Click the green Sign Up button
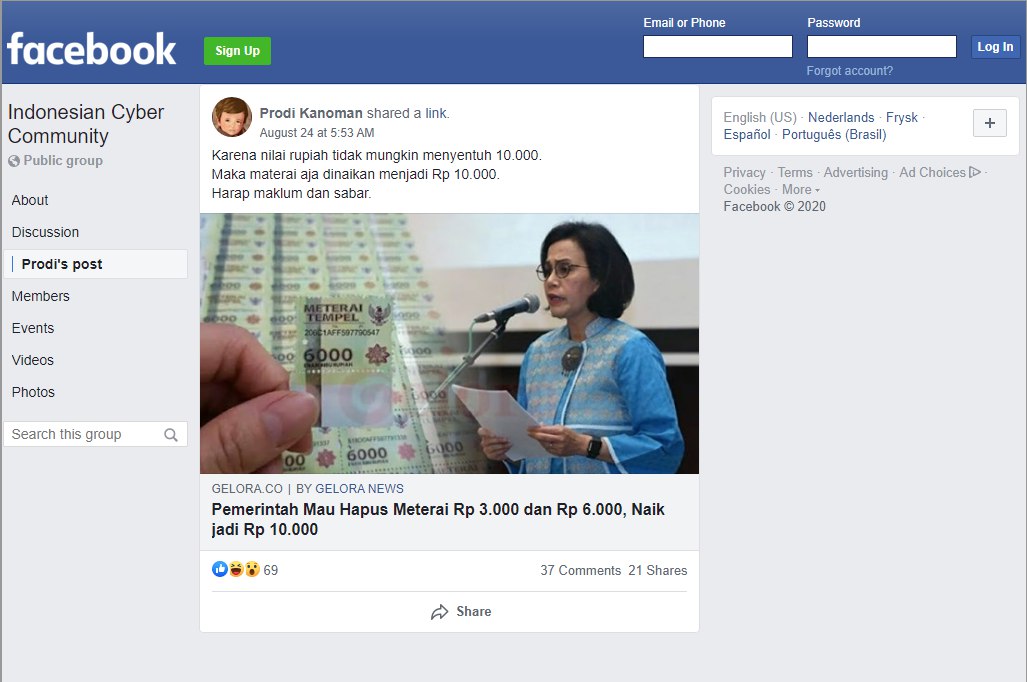Viewport: 1027px width, 682px height. click(x=237, y=50)
